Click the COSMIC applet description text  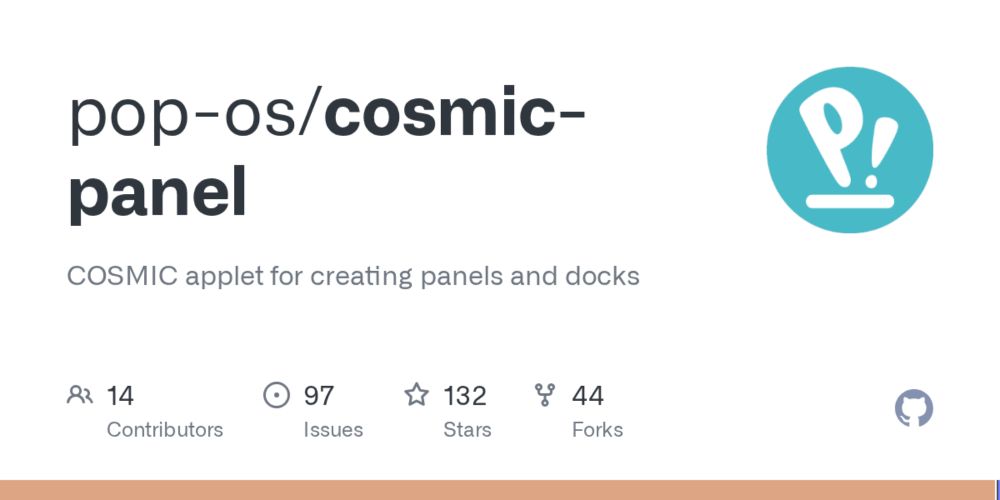[353, 276]
